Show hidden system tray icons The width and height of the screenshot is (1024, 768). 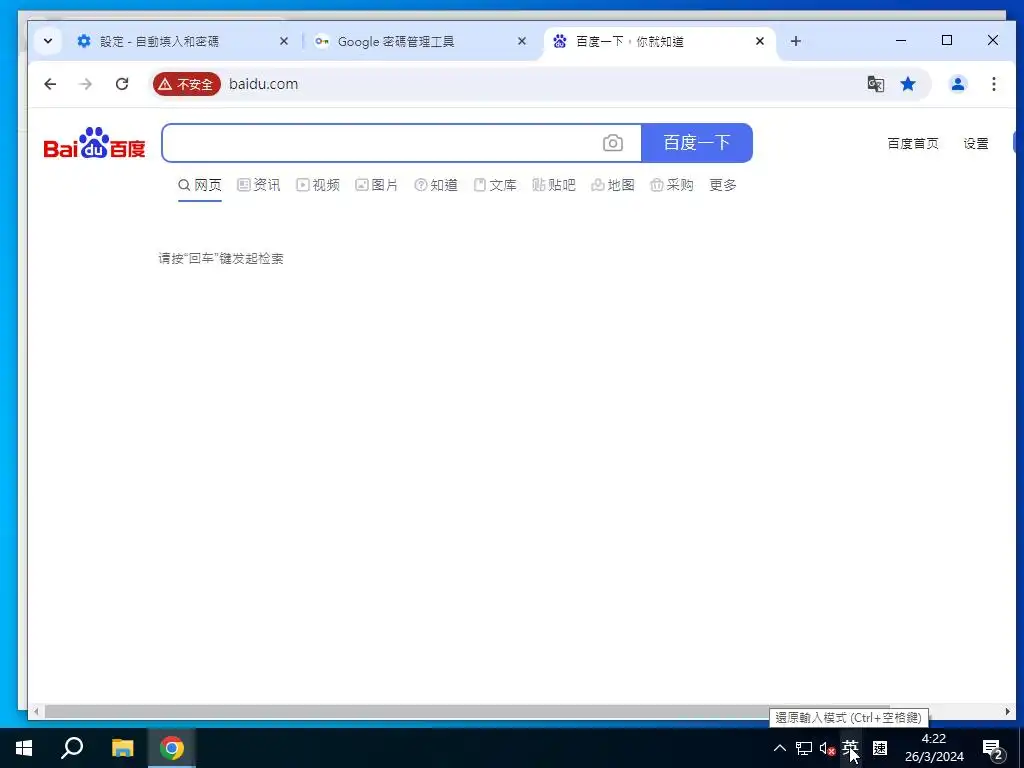pyautogui.click(x=780, y=748)
